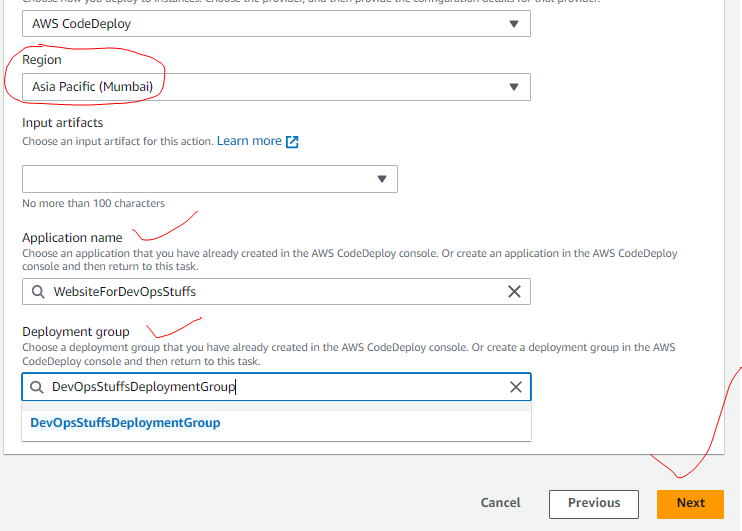Click the Application name label
742x531 pixels.
point(72,238)
